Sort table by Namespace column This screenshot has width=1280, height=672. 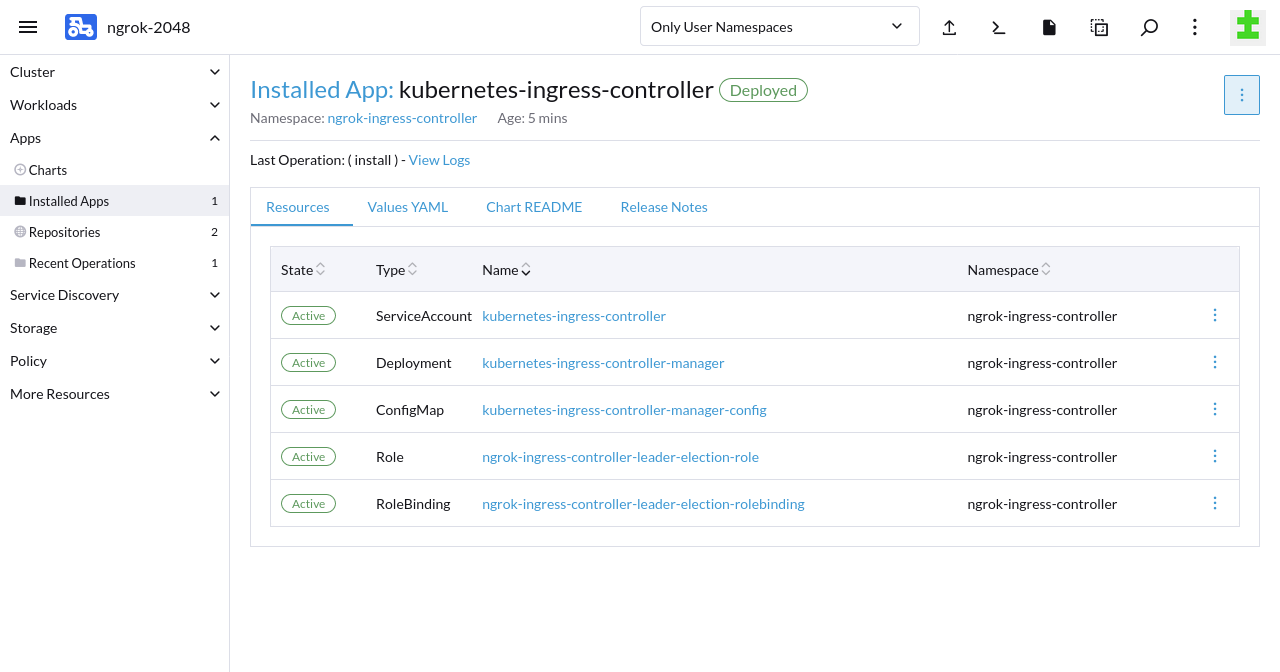(x=1009, y=270)
